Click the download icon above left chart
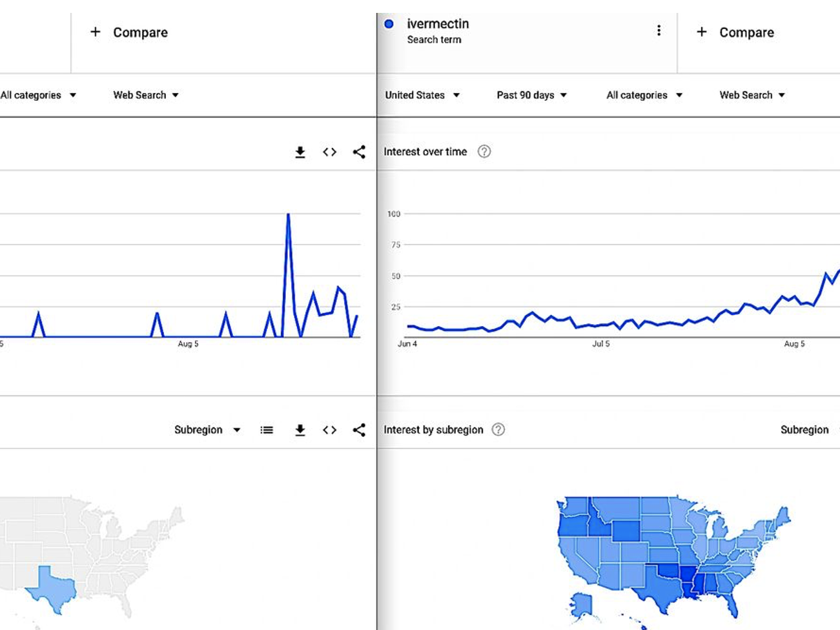Viewport: 840px width, 630px height. 300,152
